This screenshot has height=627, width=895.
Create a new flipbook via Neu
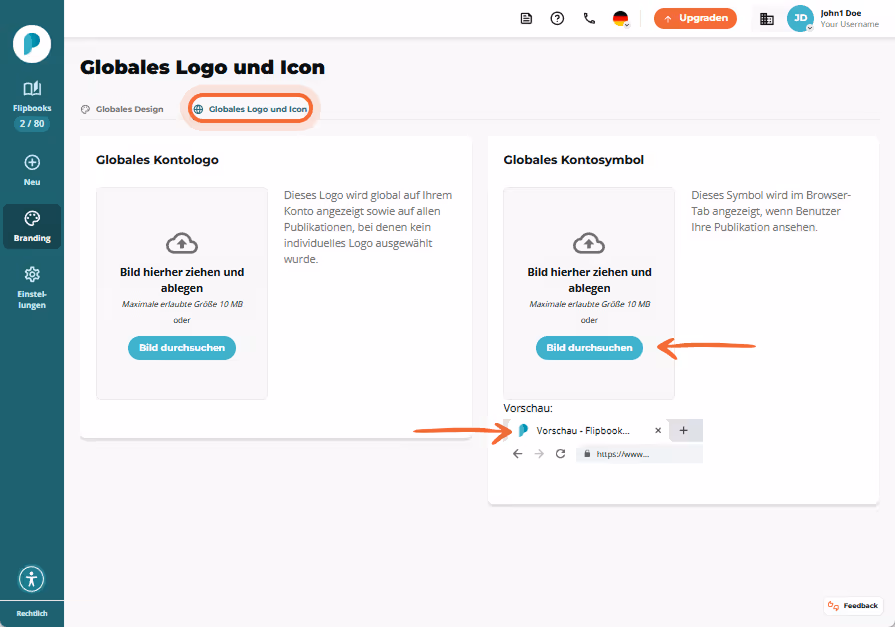click(32, 170)
